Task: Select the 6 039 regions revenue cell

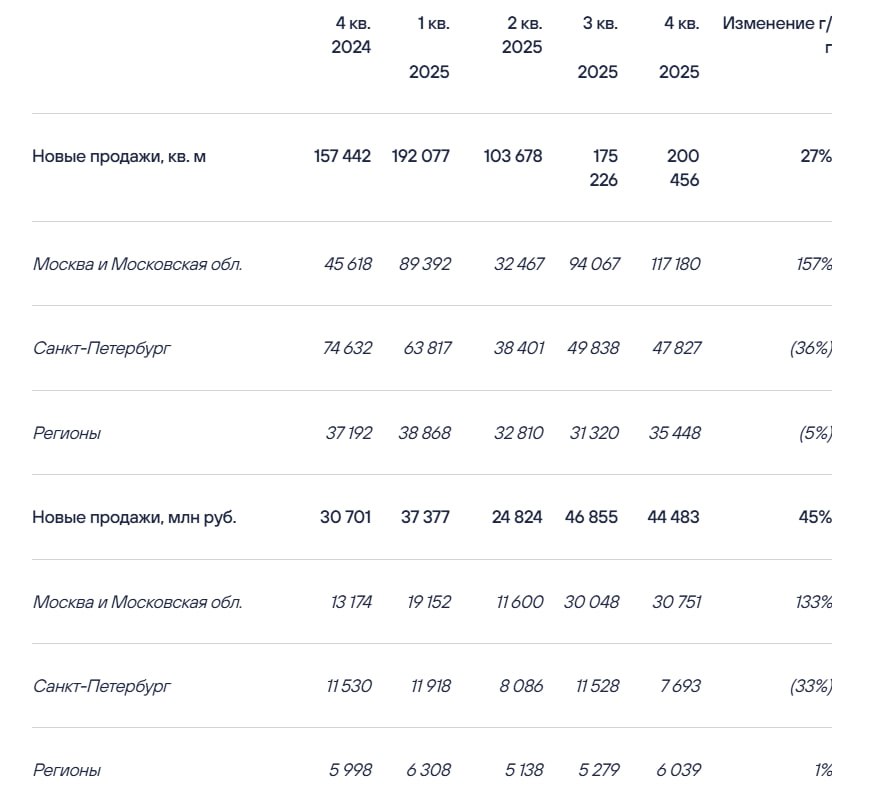Action: 679,770
